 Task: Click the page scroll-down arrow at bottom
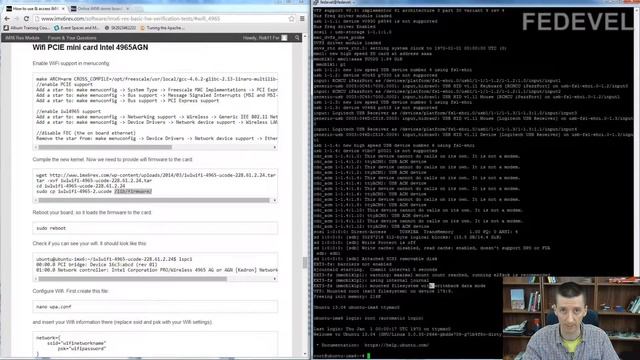[305, 354]
